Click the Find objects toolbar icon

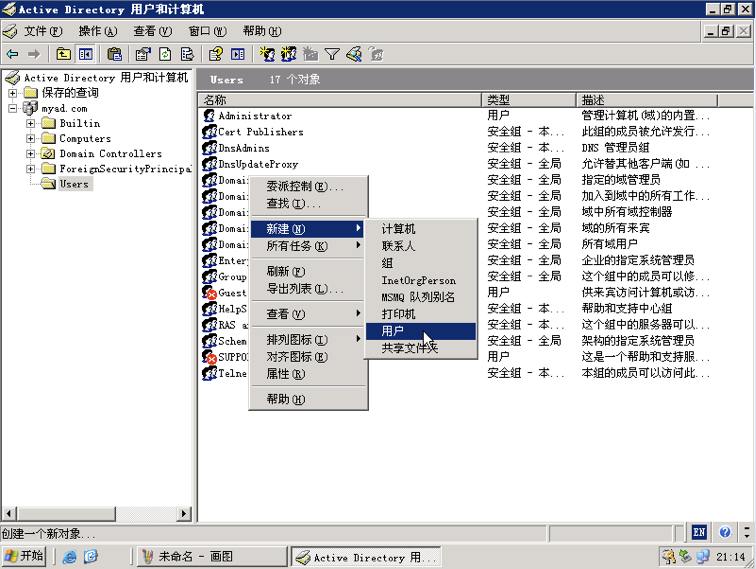click(x=354, y=54)
